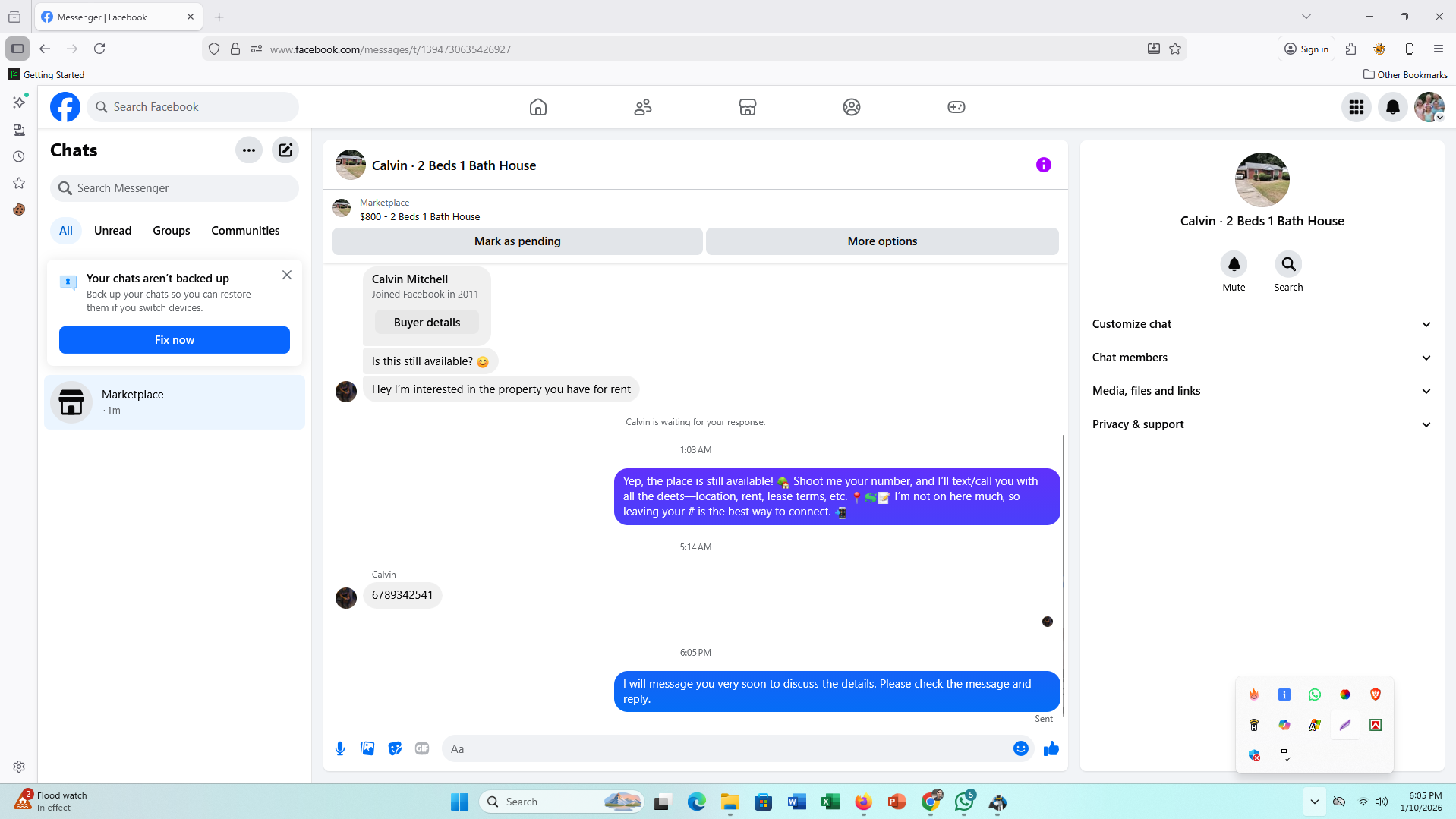Expand the Customize chat section
The width and height of the screenshot is (1456, 819).
[x=1262, y=324]
